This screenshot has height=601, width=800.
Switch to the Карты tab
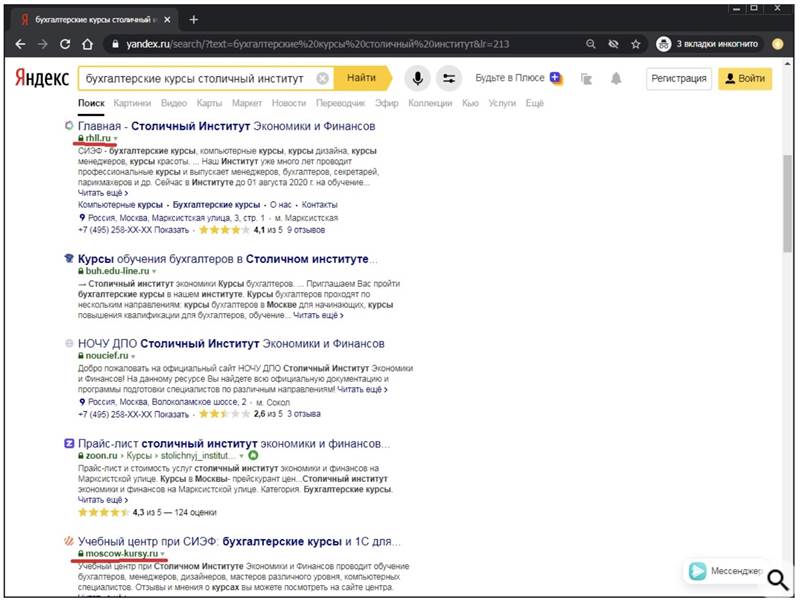209,103
